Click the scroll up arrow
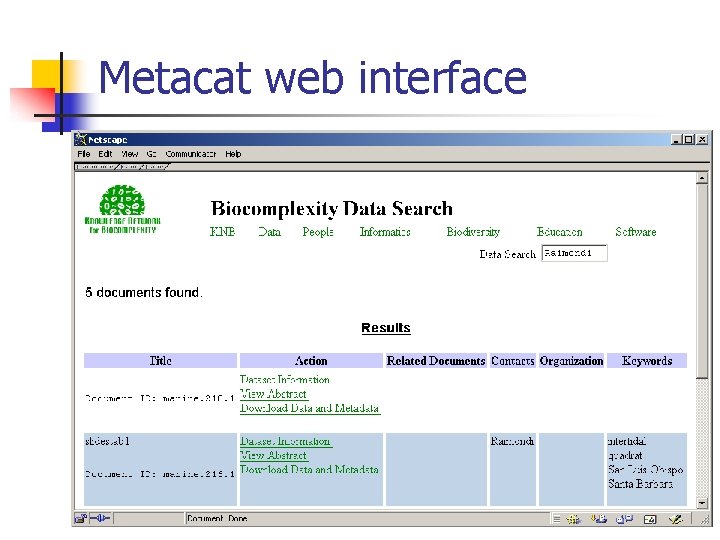The image size is (720, 540). tap(702, 179)
